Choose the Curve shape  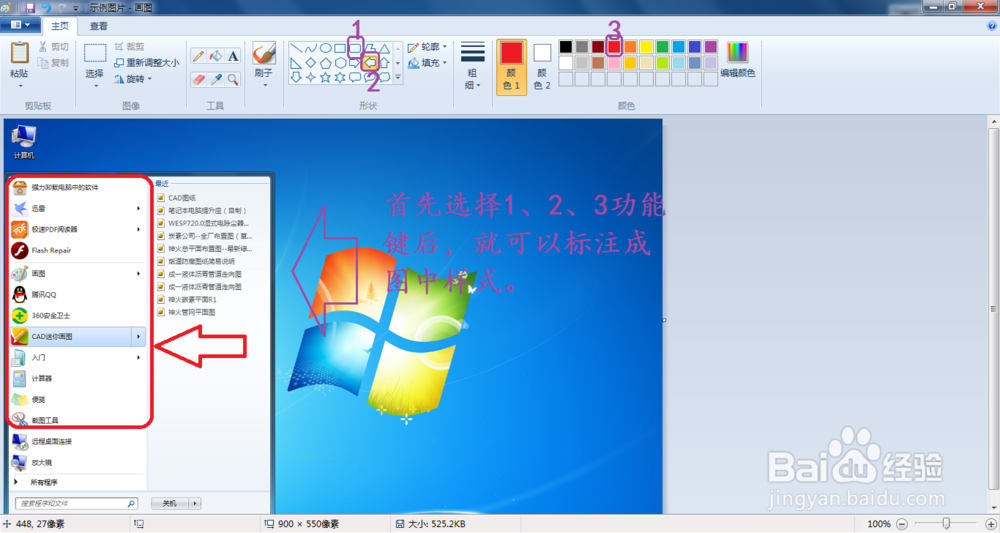tap(311, 48)
